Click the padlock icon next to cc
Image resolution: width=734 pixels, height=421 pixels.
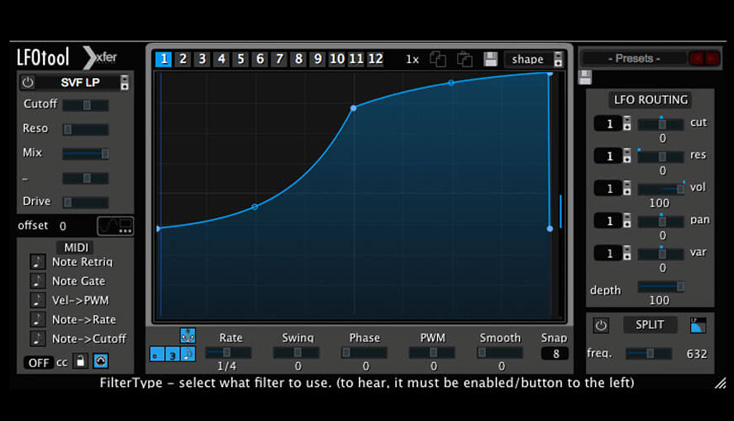point(81,361)
